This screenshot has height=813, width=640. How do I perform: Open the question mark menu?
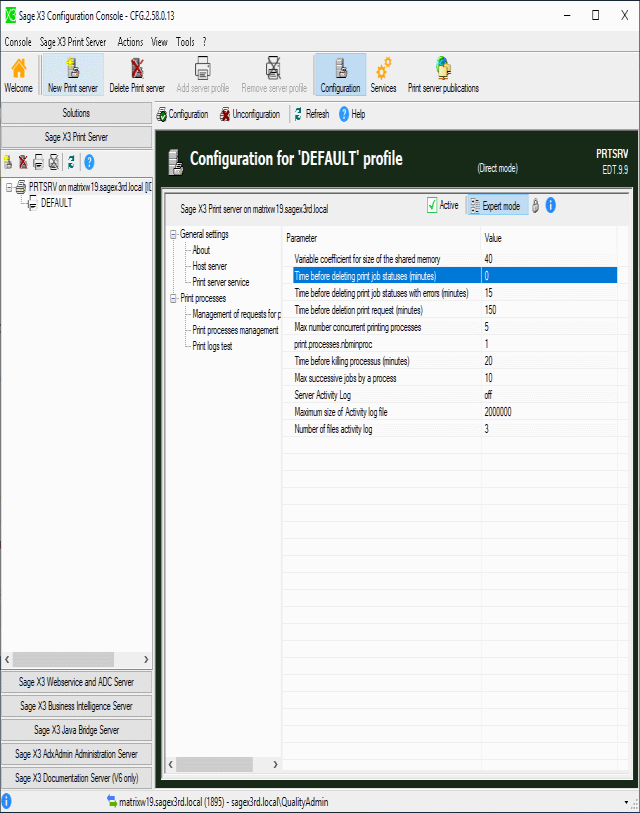pyautogui.click(x=204, y=42)
